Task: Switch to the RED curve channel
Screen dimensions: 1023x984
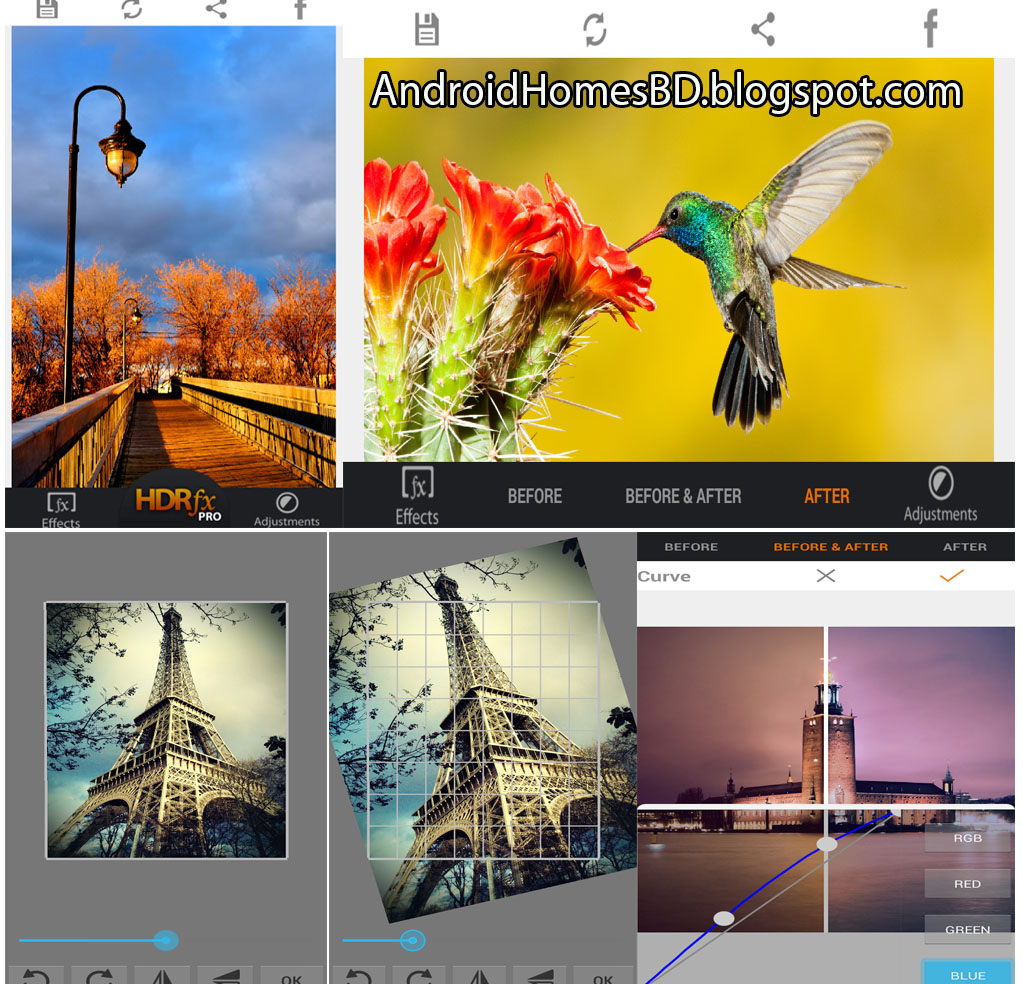Action: pos(966,883)
